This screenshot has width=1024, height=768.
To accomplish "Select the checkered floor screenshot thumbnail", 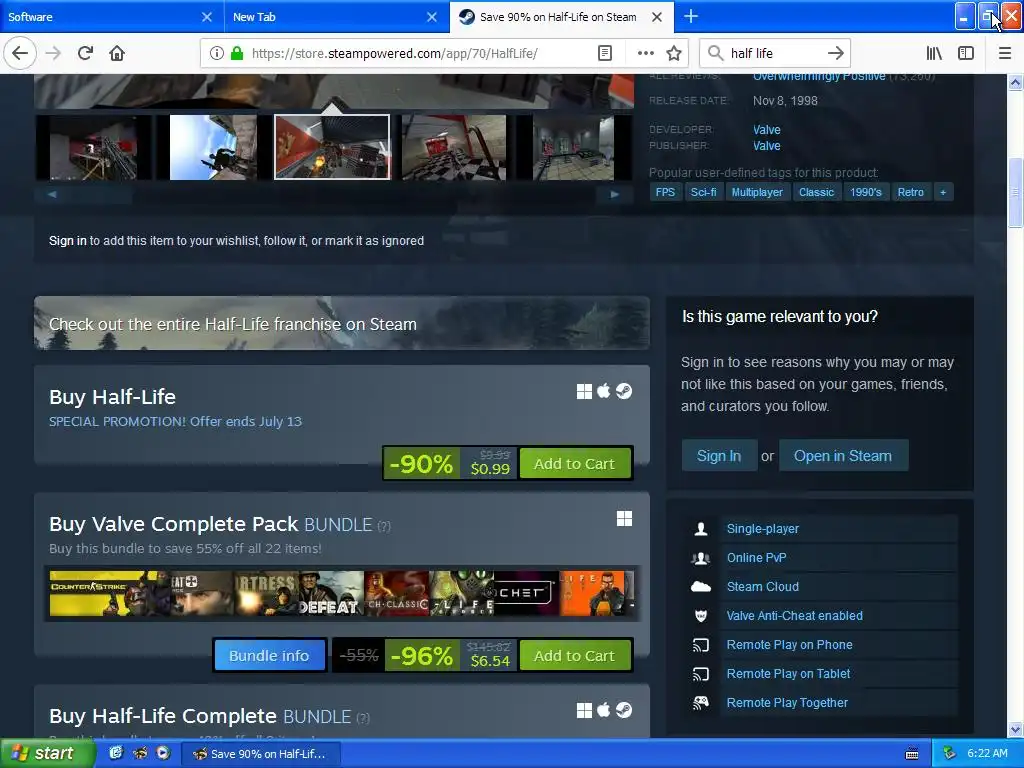I will [x=454, y=147].
